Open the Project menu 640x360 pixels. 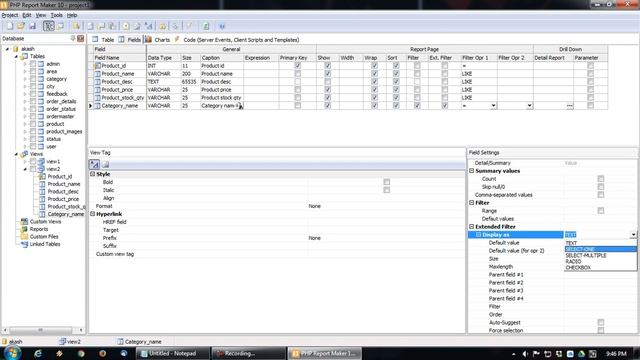point(10,15)
